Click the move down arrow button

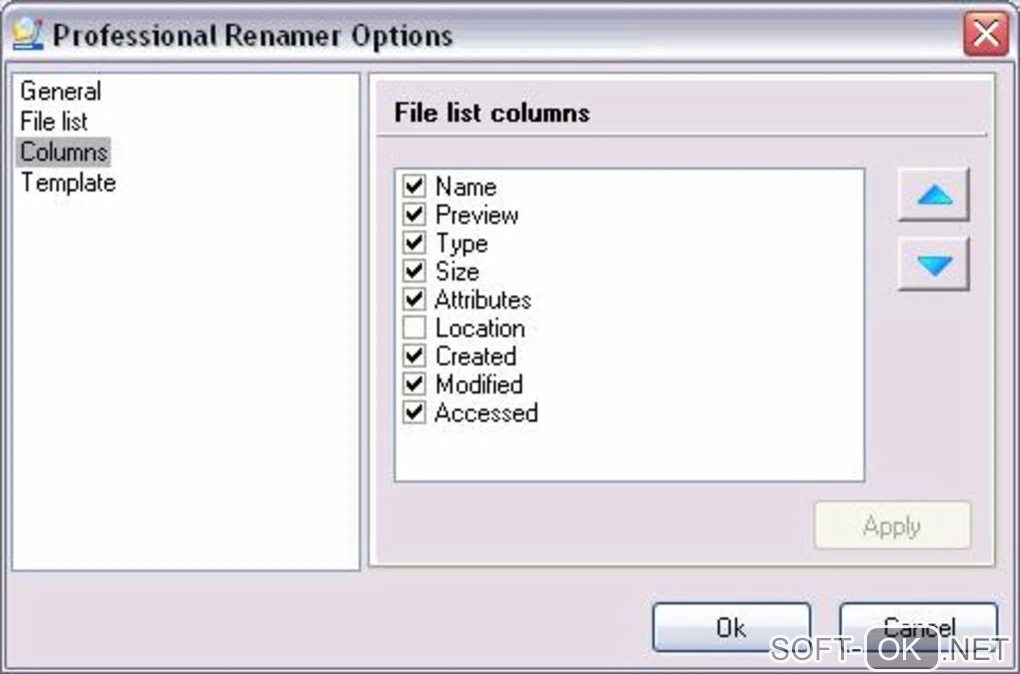[x=933, y=265]
